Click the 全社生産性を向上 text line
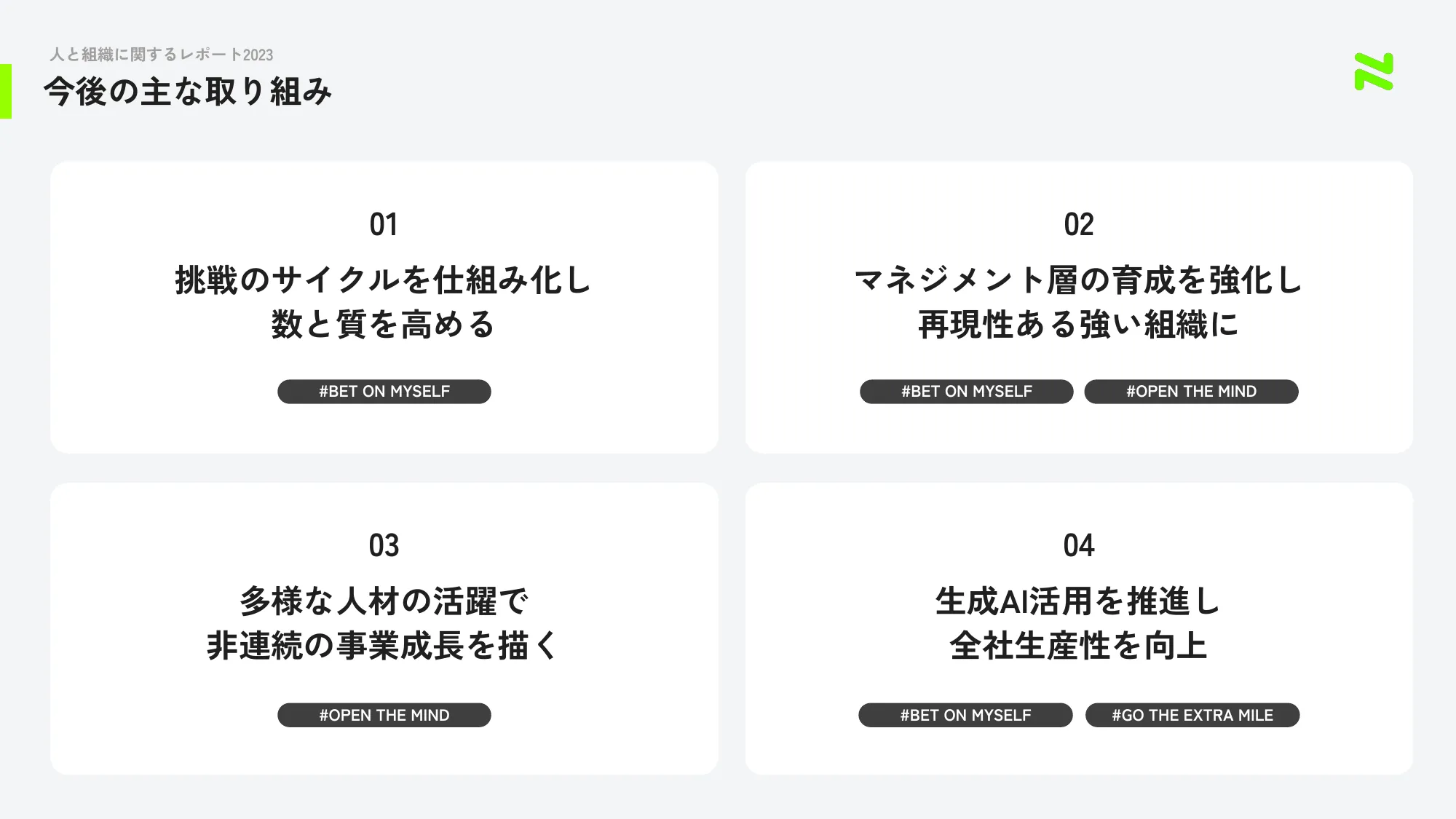The image size is (1456, 819). coord(1079,646)
